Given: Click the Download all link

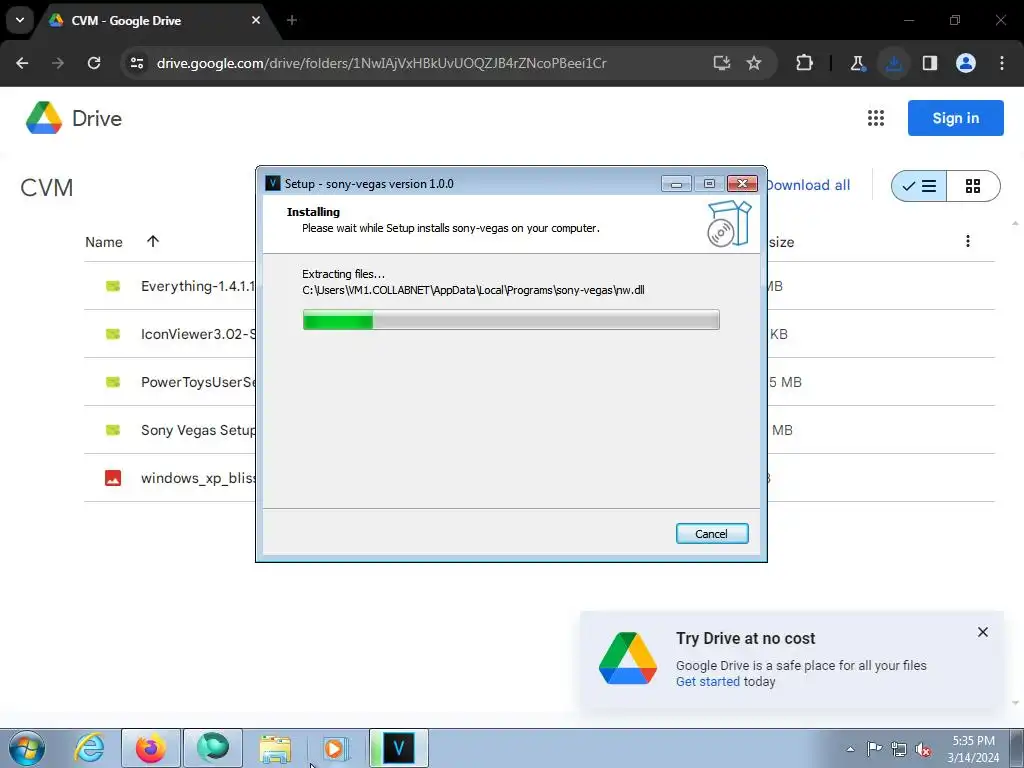Looking at the screenshot, I should 808,185.
